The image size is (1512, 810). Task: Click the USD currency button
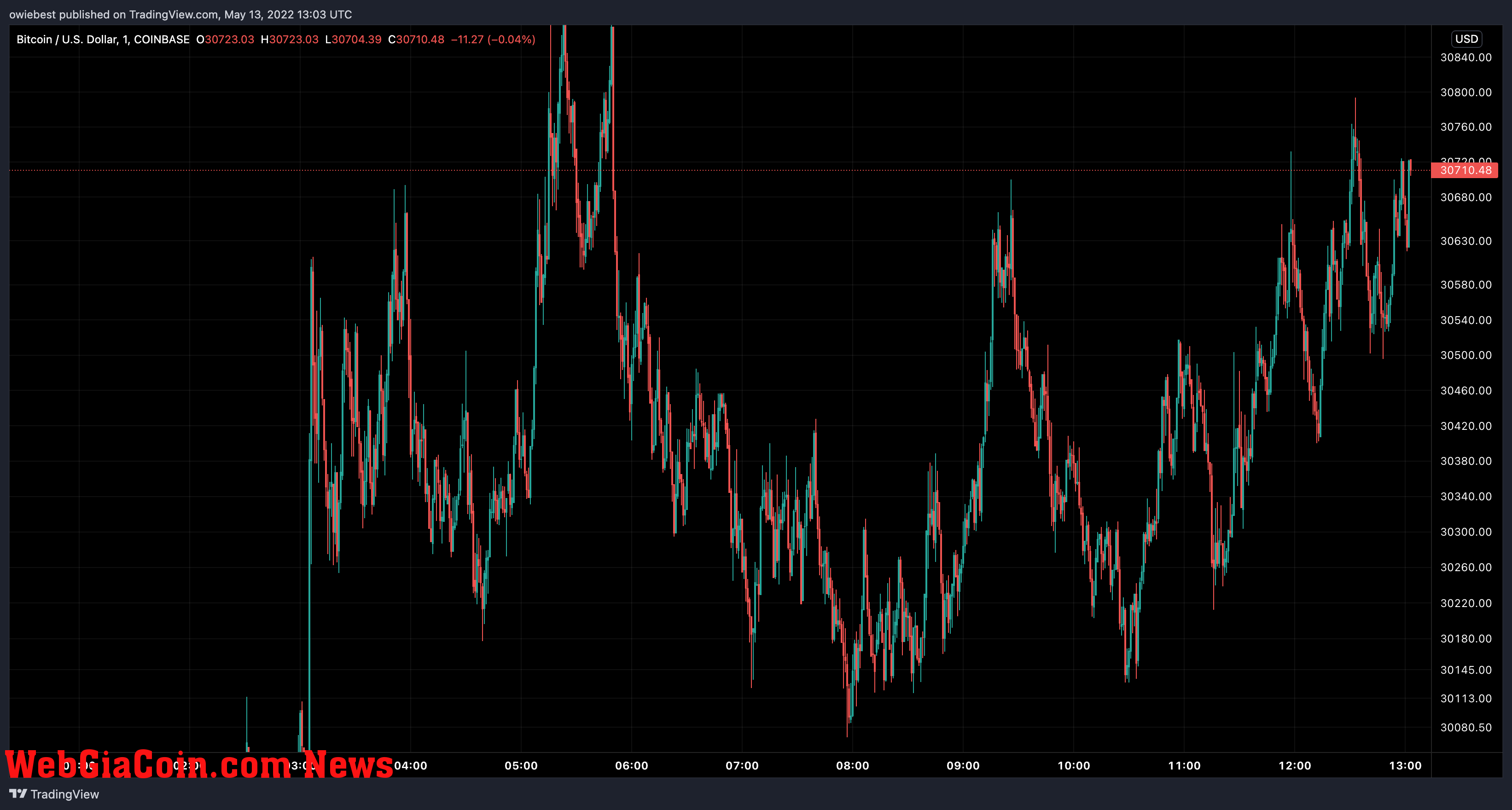[x=1466, y=39]
